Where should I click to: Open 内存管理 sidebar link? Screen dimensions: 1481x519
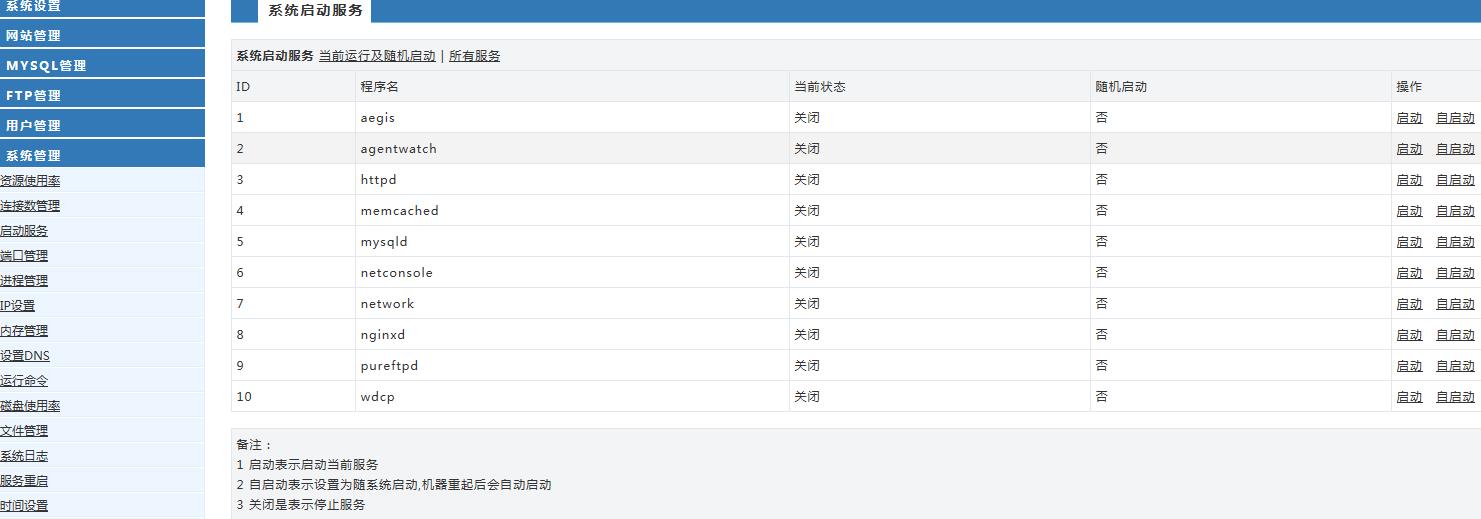point(24,331)
